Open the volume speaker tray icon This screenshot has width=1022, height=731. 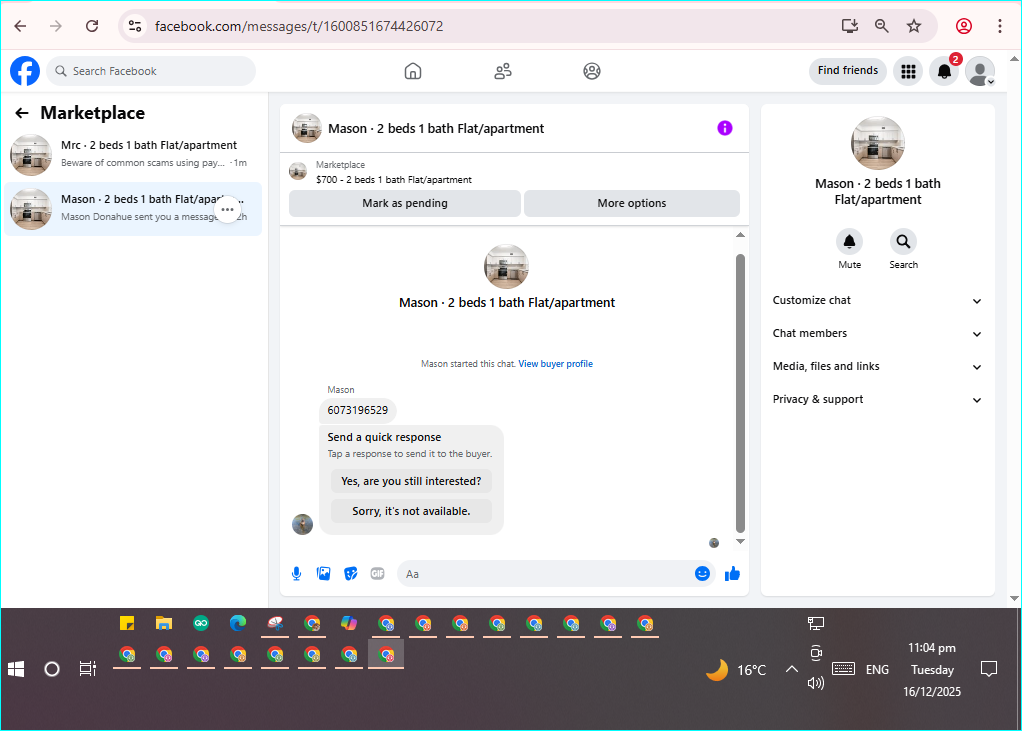point(815,683)
